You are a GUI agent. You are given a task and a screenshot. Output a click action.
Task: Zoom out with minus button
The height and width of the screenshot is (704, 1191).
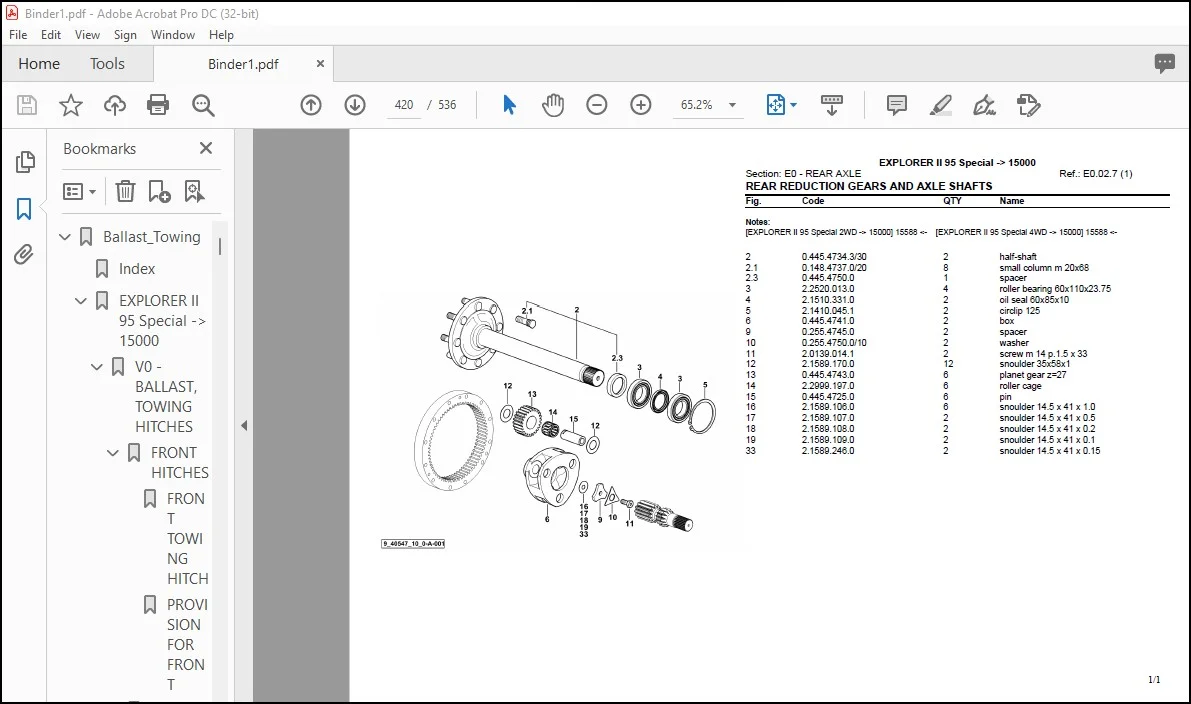pyautogui.click(x=597, y=105)
